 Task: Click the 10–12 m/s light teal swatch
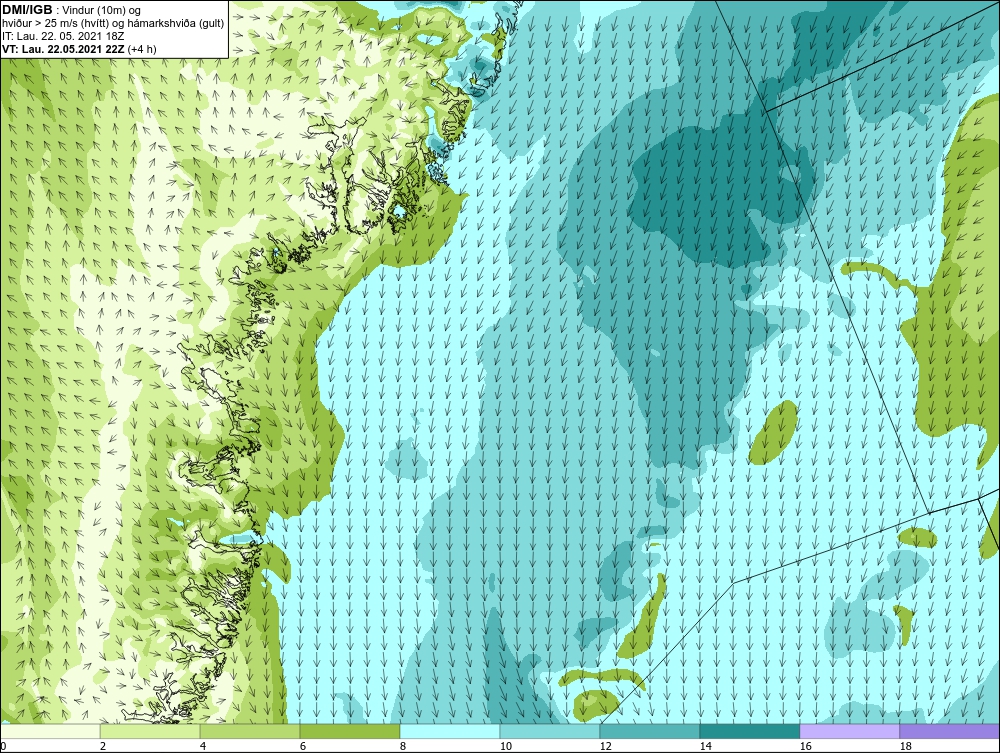pos(550,731)
